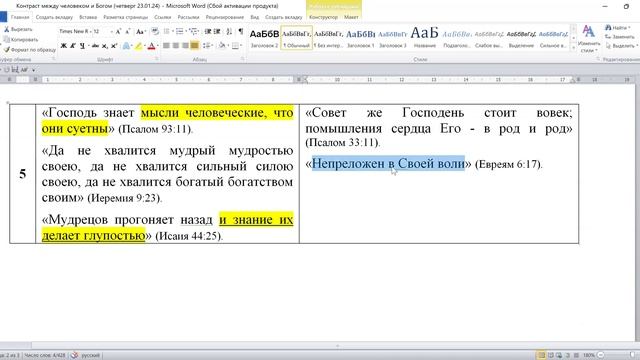Open the Главная tab
Viewport: 640px width, 360px height.
(20, 17)
